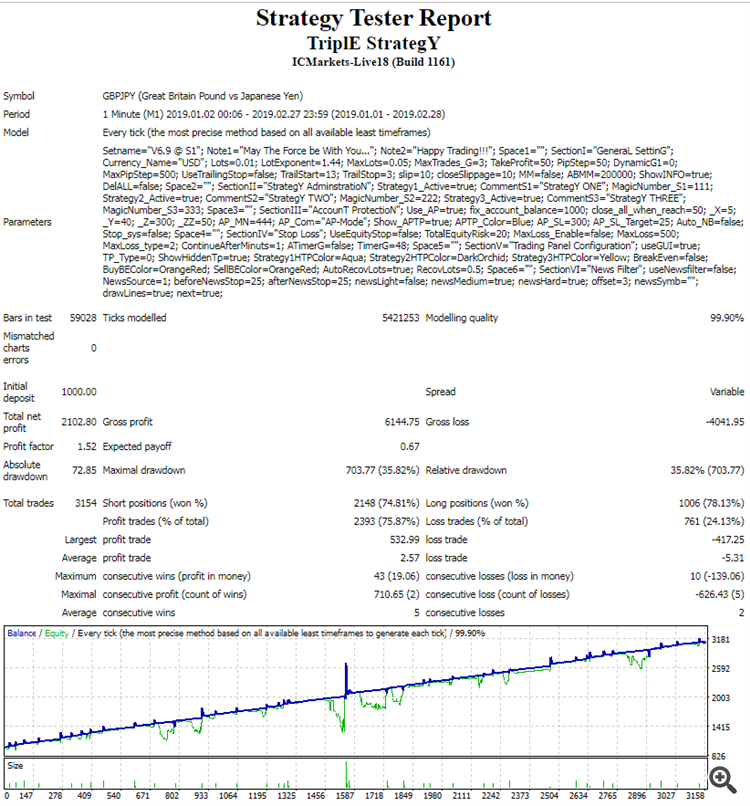Click Maximal drawdown value 703.77 (35.82%)
Viewport: 750px width, 806px height.
[x=382, y=470]
